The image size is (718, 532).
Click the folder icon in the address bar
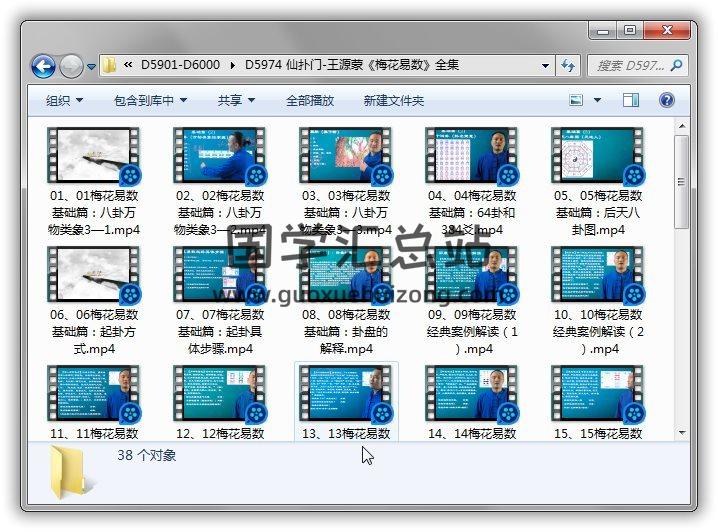click(110, 66)
